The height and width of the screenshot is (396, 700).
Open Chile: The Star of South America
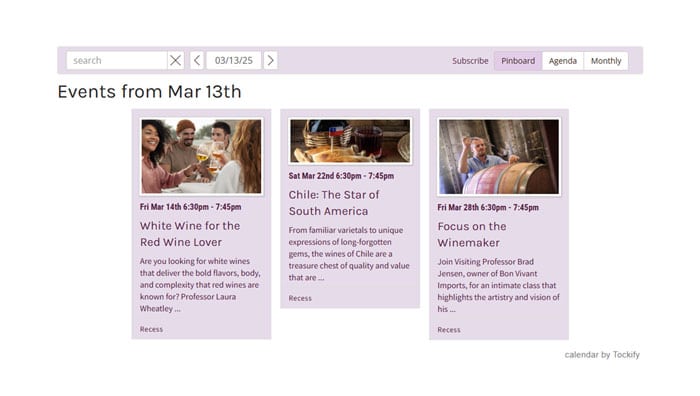coord(334,203)
